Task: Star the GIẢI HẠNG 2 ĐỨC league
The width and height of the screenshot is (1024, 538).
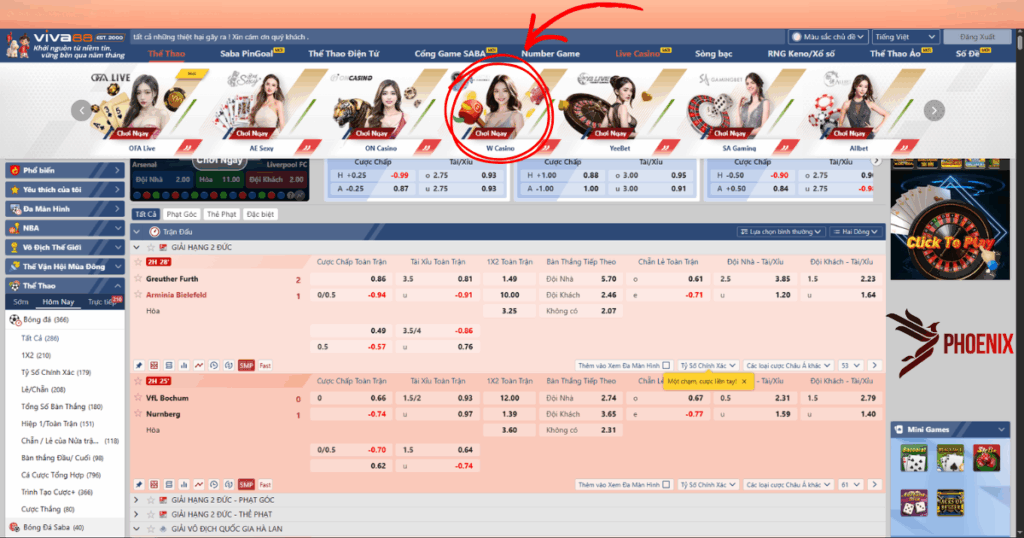Action: click(x=151, y=247)
